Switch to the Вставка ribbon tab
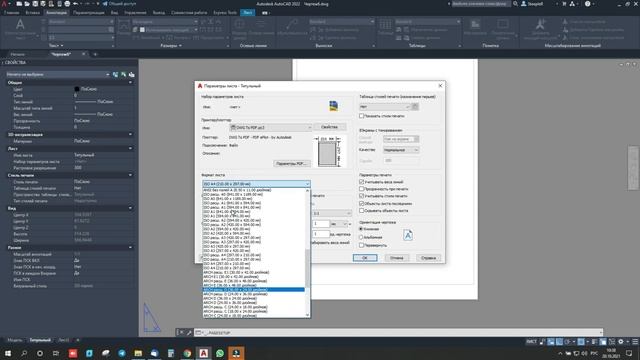Viewport: 640px width, 360px height. tap(33, 13)
